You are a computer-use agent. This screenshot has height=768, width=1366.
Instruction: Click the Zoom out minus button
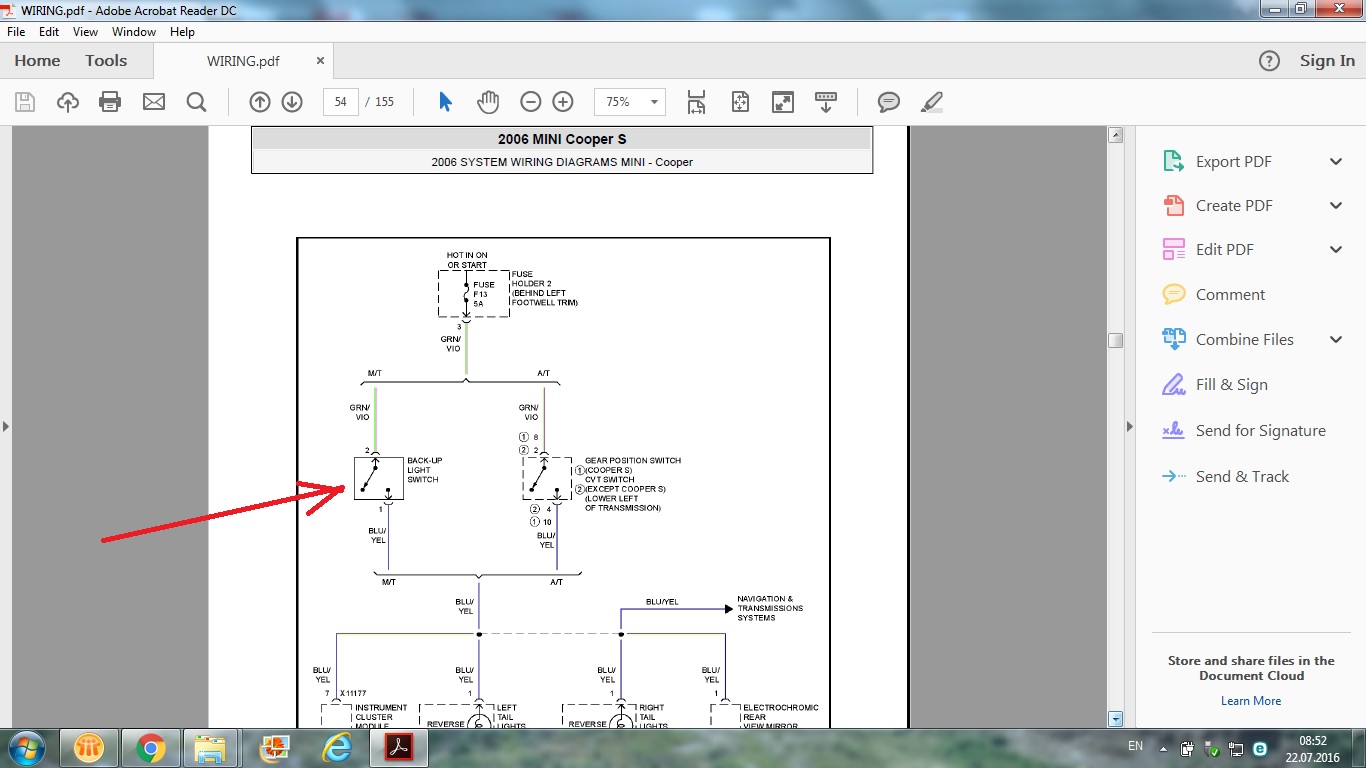531,102
